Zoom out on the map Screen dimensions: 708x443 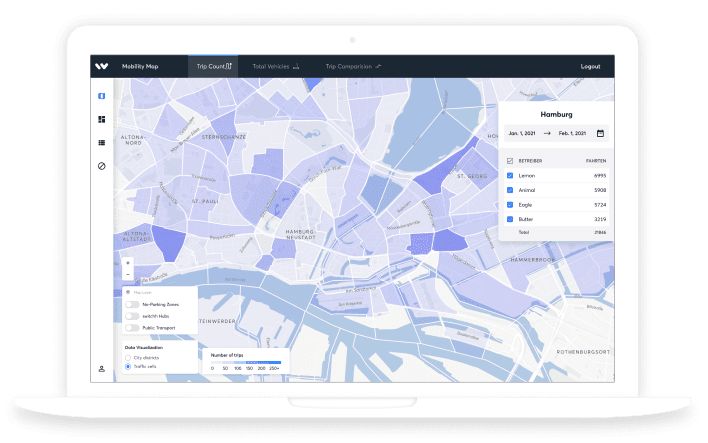tap(128, 274)
